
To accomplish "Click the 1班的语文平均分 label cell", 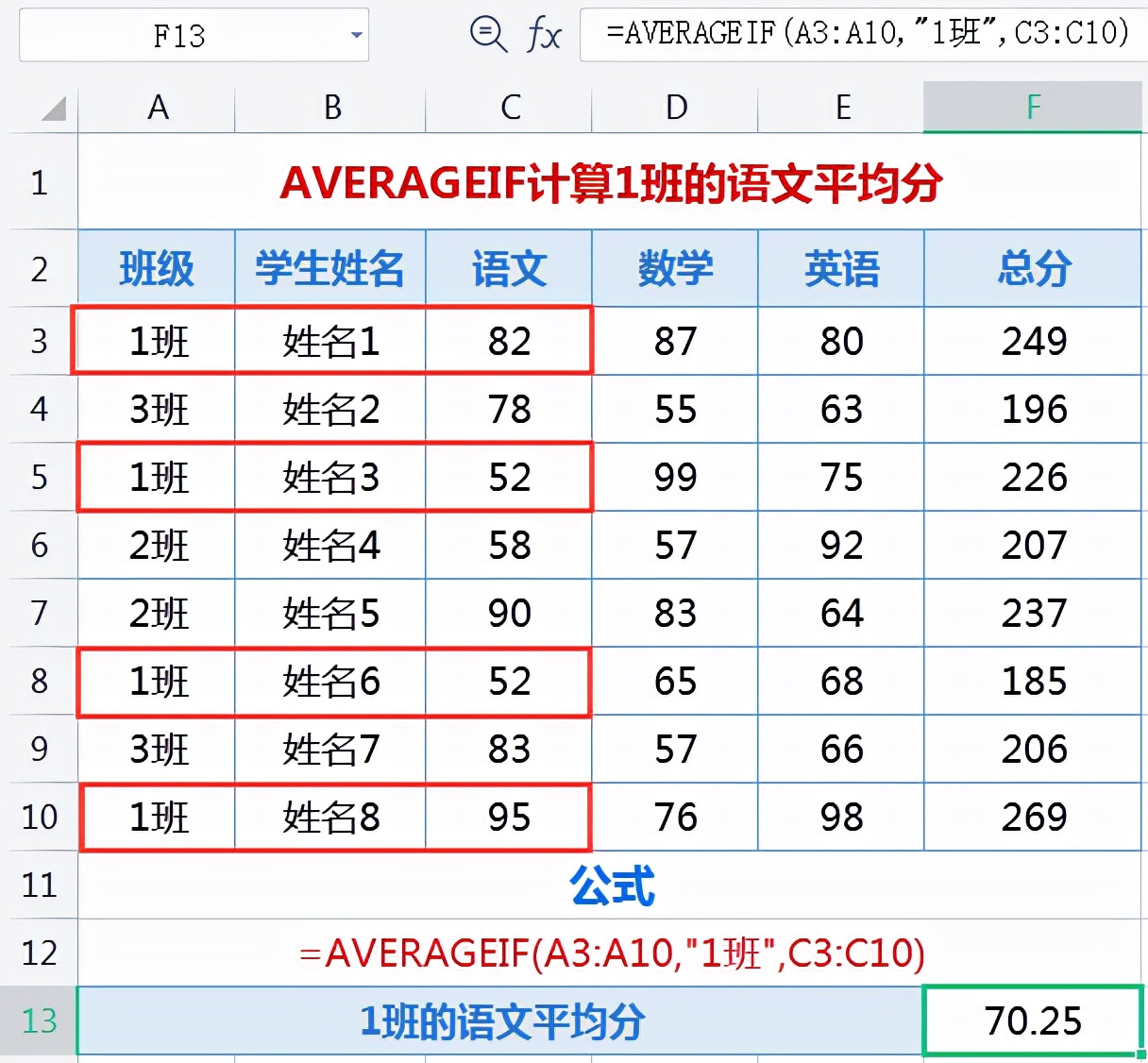I will click(x=500, y=1021).
